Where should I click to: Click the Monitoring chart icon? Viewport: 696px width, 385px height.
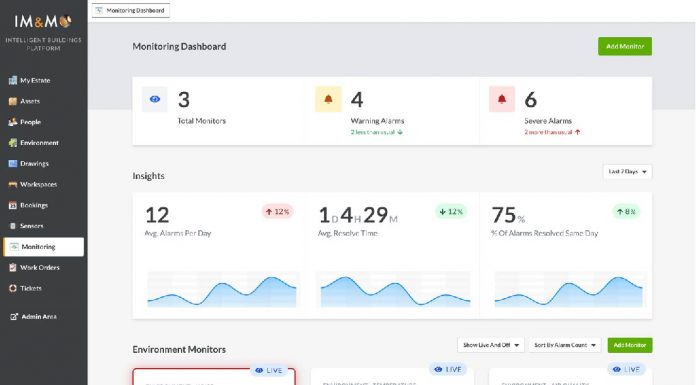click(14, 246)
